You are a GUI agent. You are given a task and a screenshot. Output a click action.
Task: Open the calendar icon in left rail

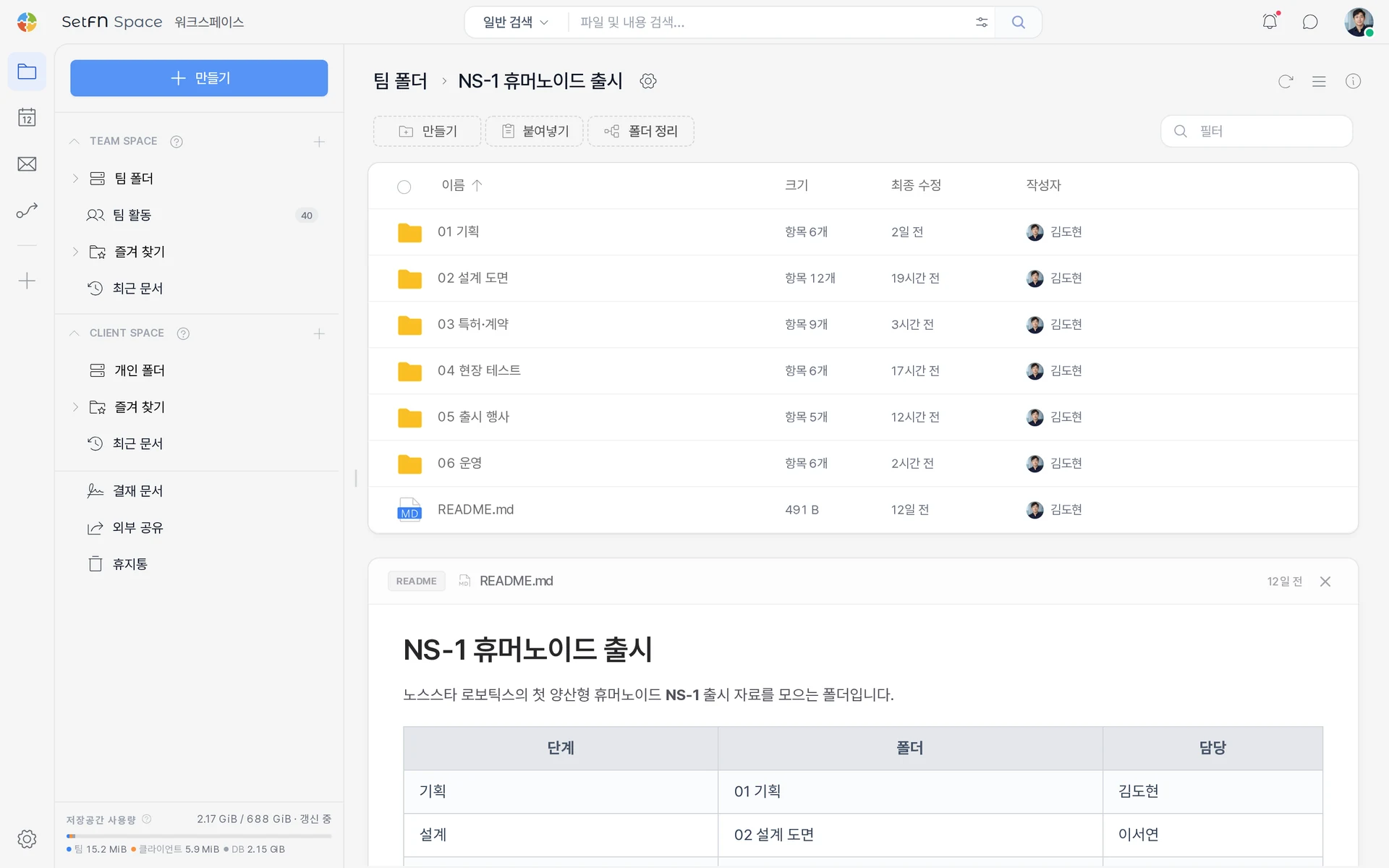(x=27, y=117)
